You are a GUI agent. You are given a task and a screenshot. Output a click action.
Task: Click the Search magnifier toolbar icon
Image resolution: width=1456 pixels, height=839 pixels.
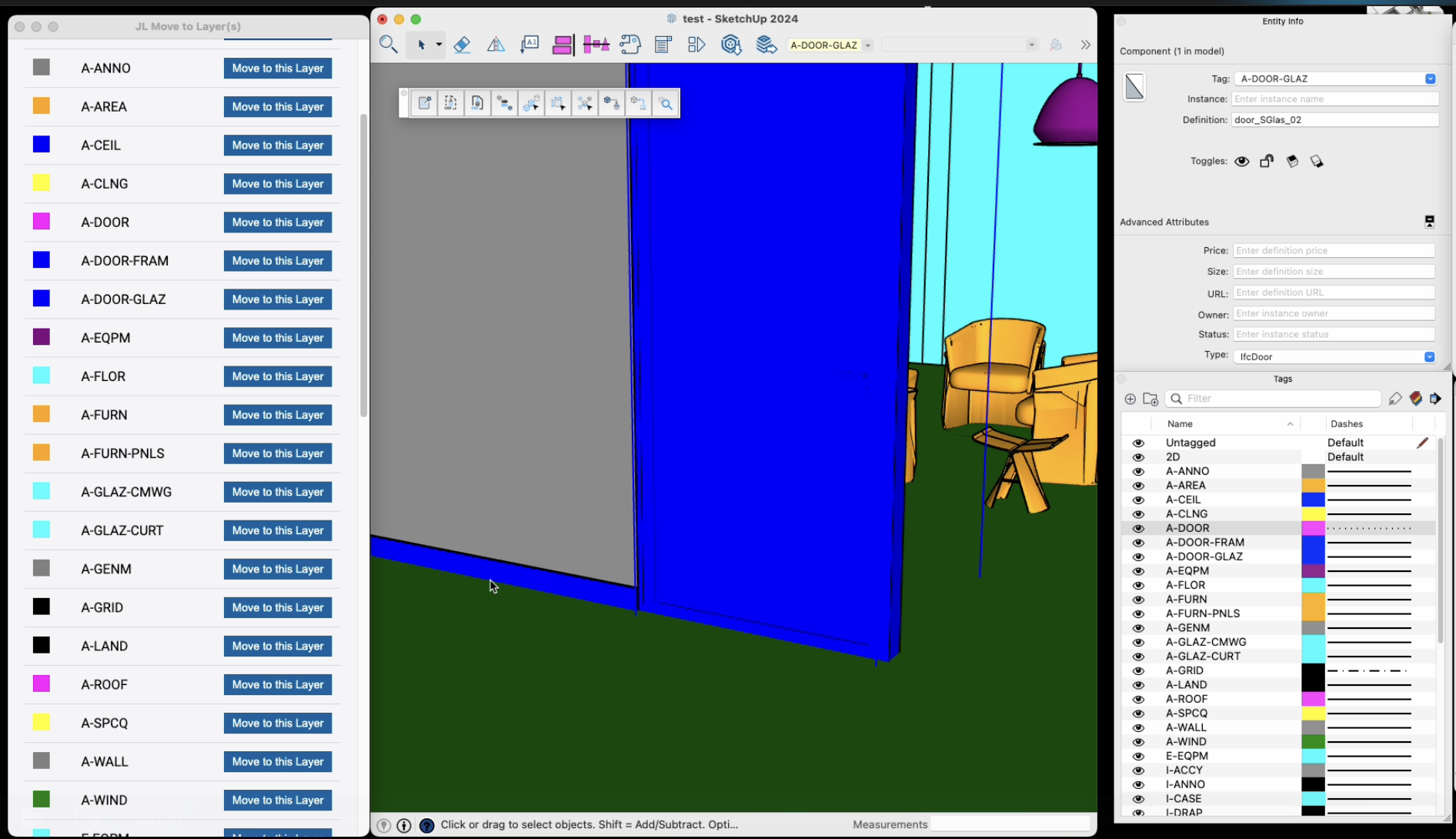(x=389, y=45)
